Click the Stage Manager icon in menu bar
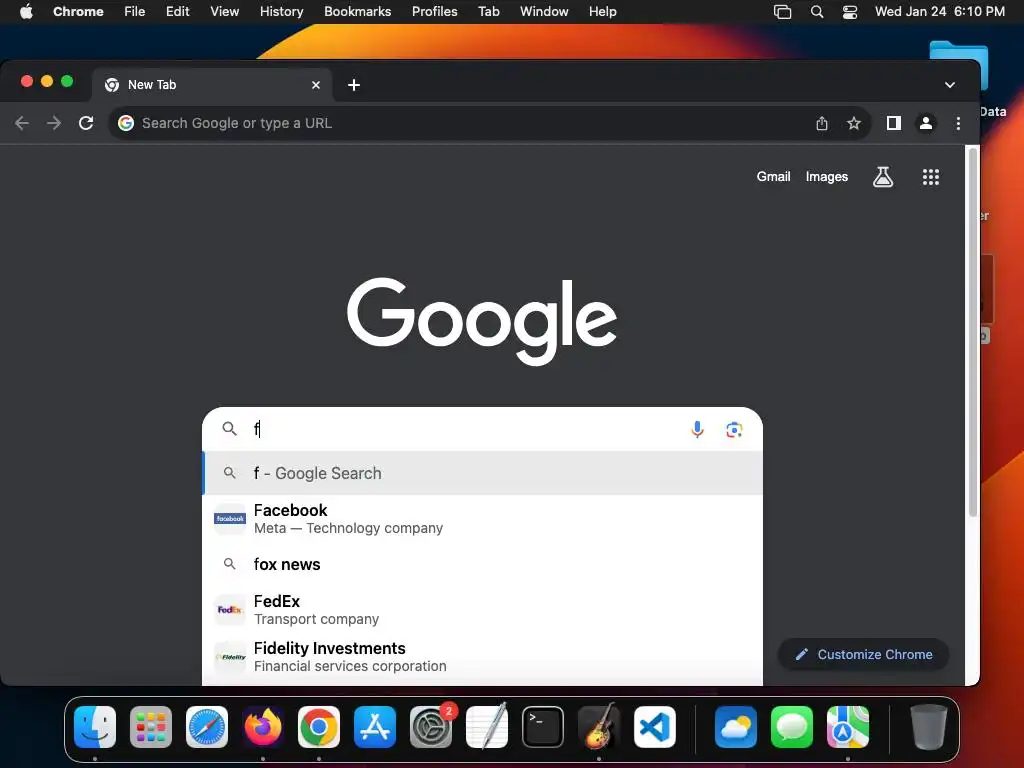 coord(782,12)
